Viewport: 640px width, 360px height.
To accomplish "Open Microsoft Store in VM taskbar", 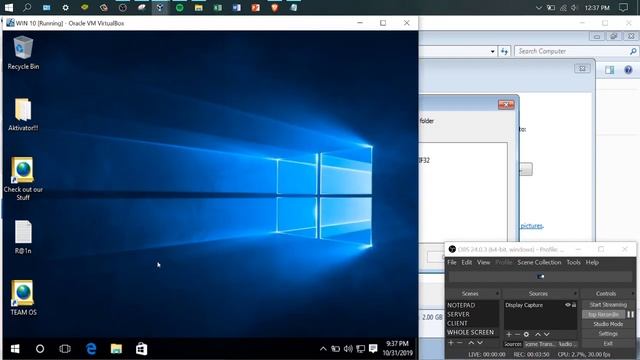I will pyautogui.click(x=141, y=349).
